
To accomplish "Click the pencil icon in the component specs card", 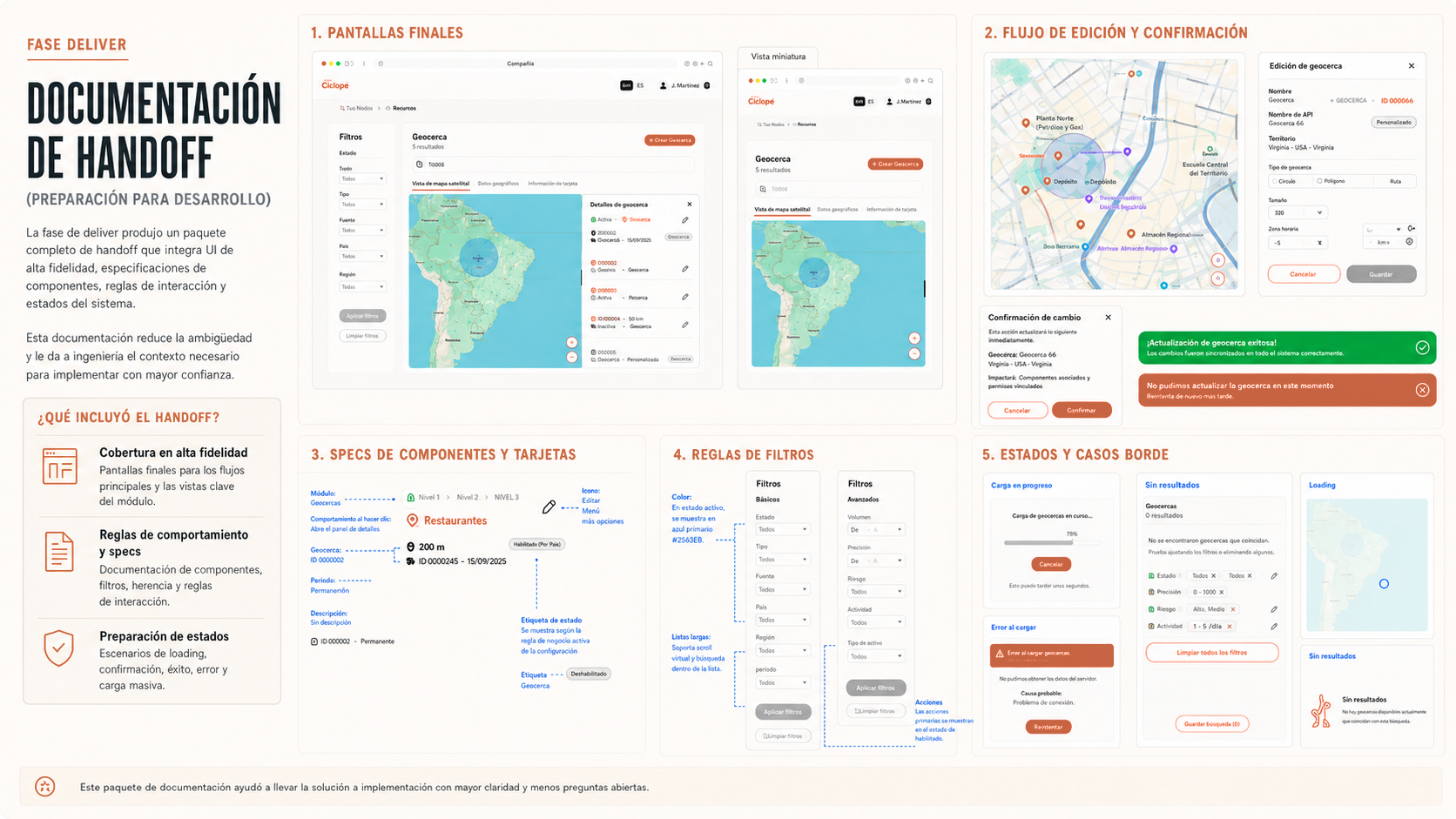I will point(549,507).
